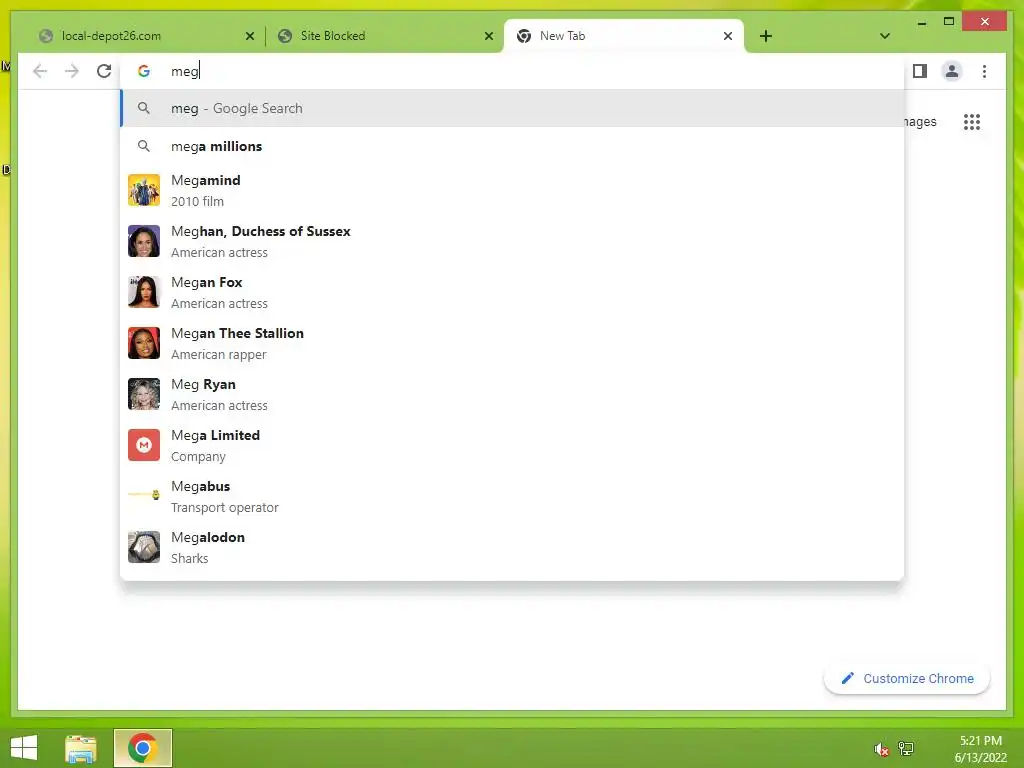The height and width of the screenshot is (768, 1024).
Task: Open File Explorer from the taskbar
Action: pos(81,748)
